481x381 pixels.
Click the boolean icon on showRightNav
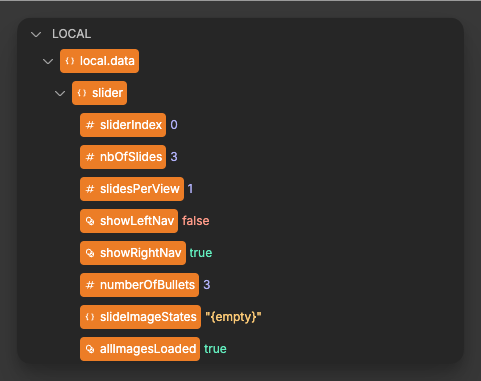(x=90, y=253)
